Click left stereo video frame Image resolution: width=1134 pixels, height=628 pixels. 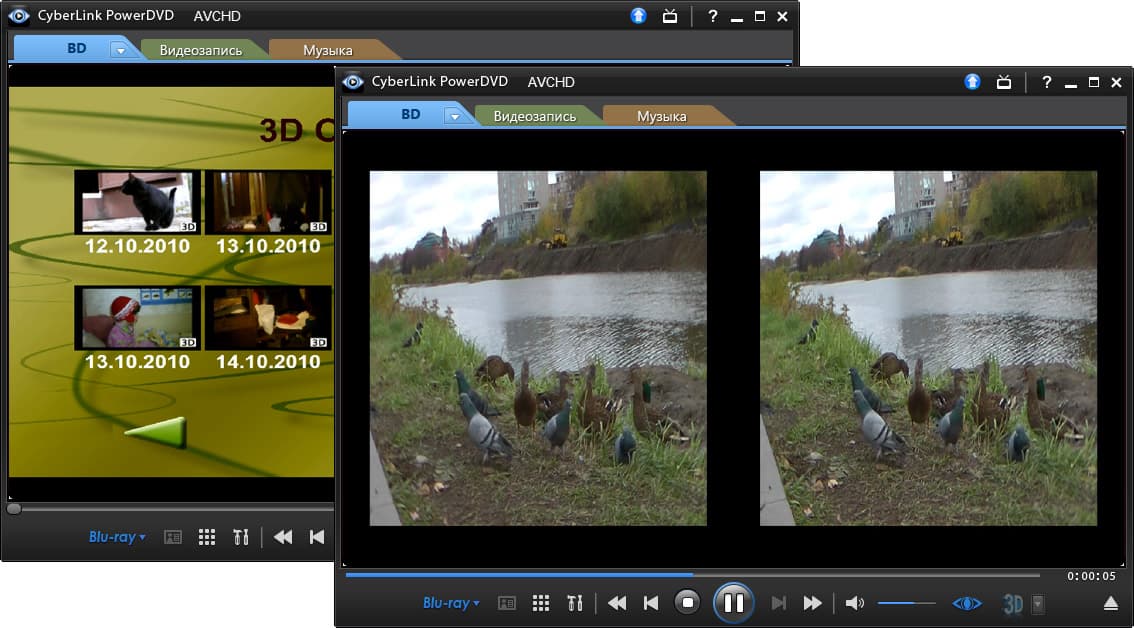coord(538,348)
